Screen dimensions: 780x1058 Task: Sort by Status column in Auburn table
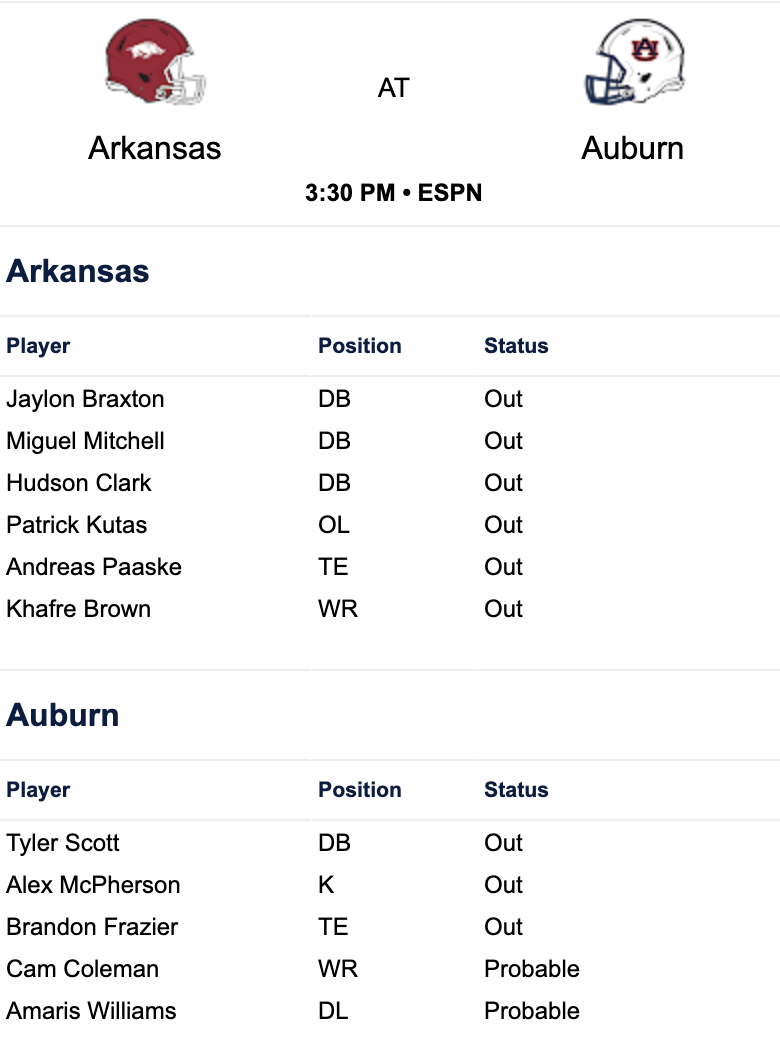[516, 790]
